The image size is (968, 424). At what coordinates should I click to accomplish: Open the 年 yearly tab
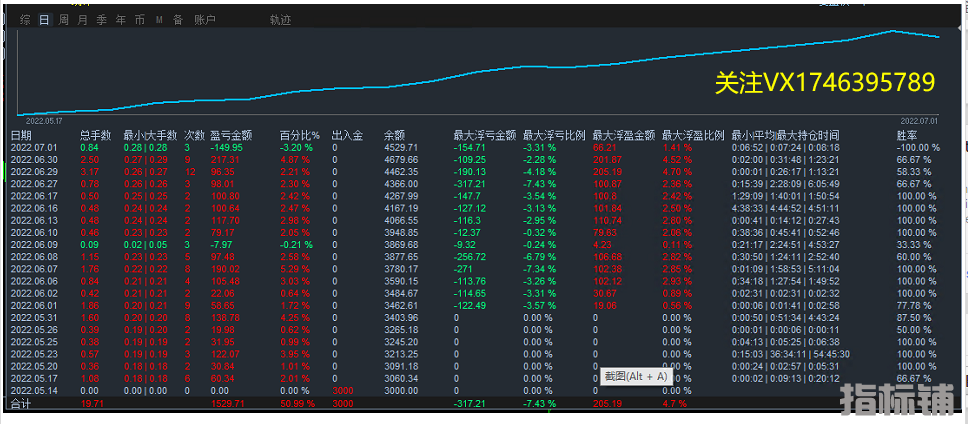tap(120, 19)
